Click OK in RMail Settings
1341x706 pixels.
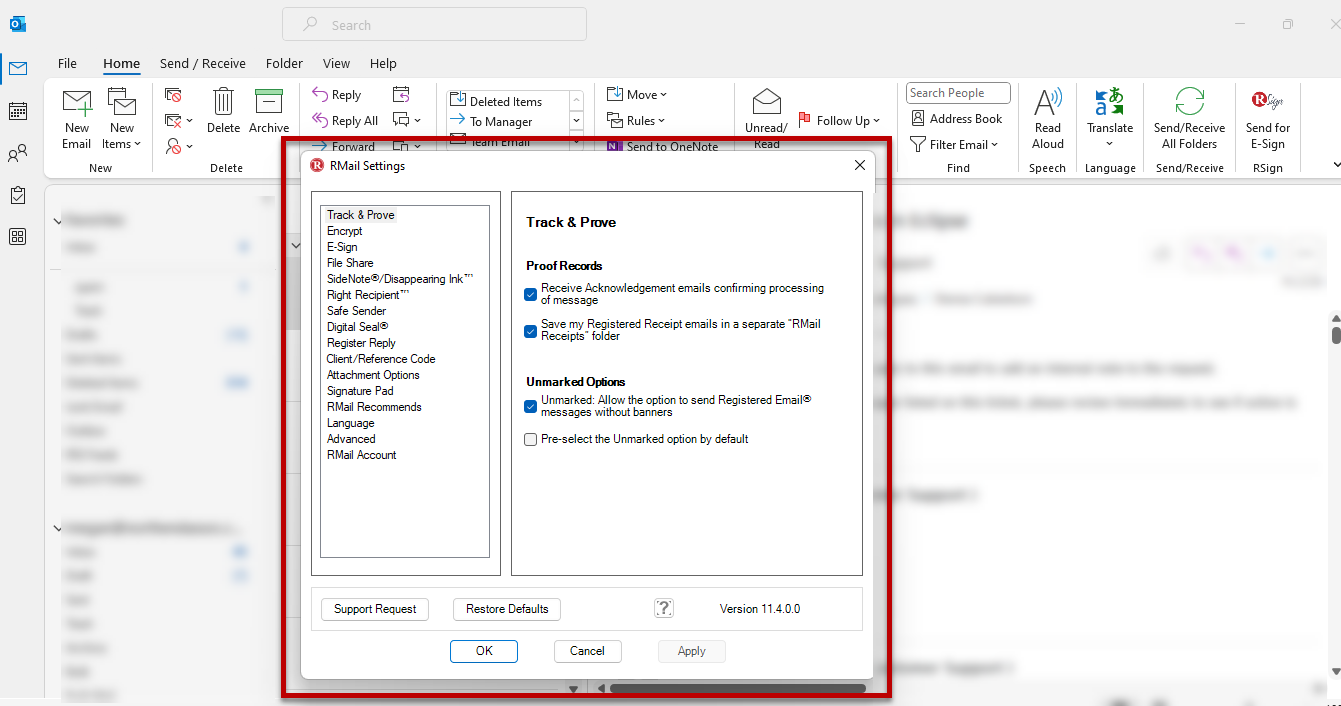tap(484, 651)
